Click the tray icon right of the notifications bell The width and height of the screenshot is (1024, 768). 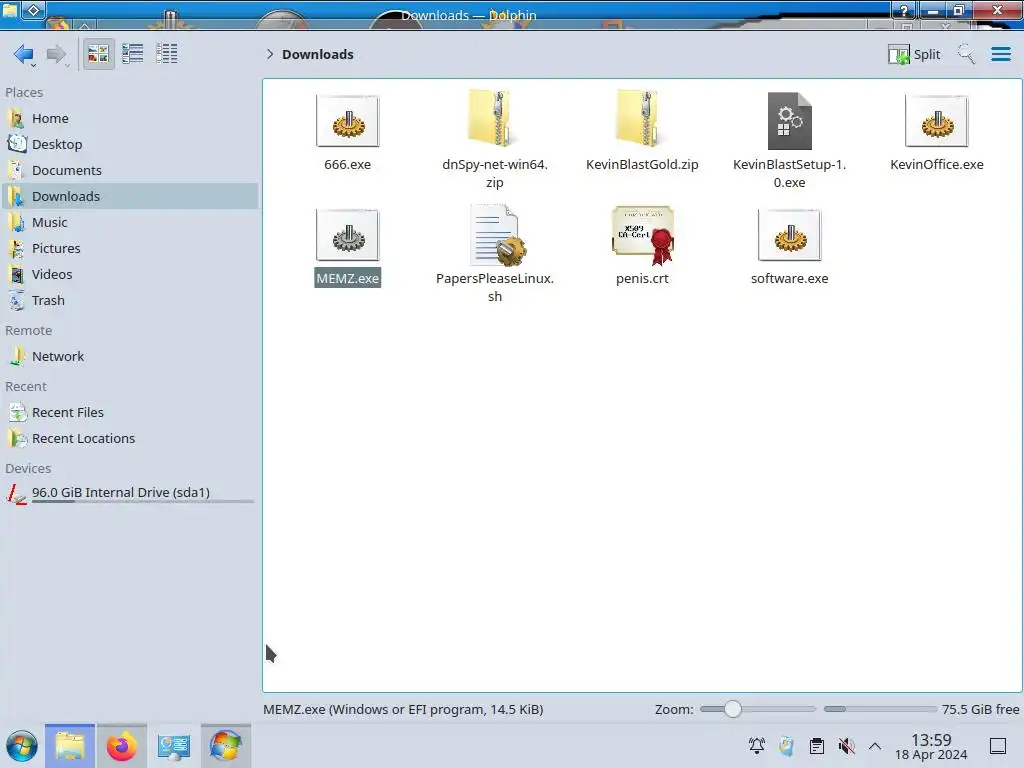(x=786, y=746)
